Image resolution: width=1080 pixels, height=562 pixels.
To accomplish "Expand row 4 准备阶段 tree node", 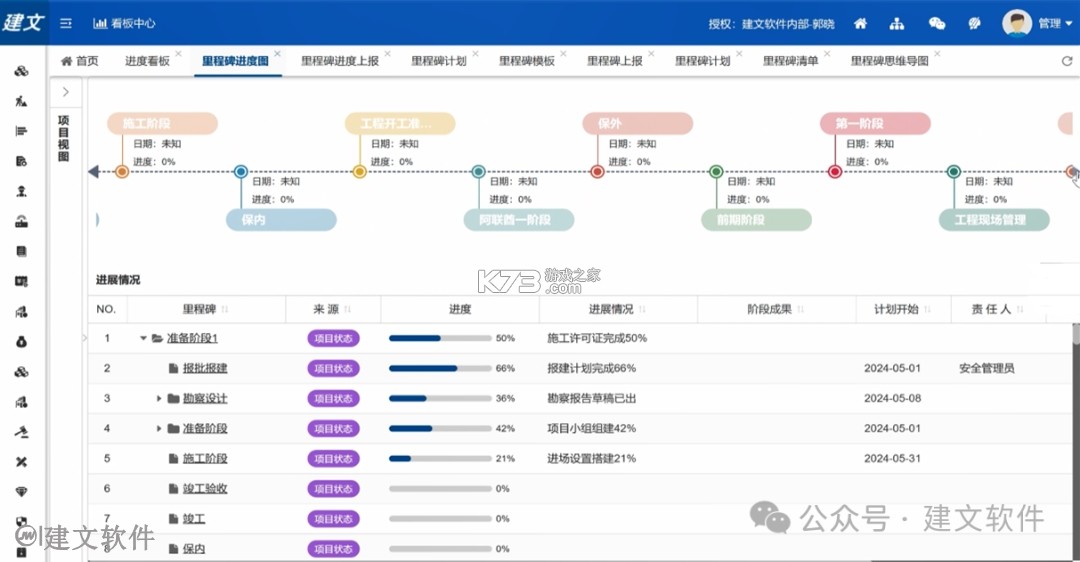I will coord(159,428).
